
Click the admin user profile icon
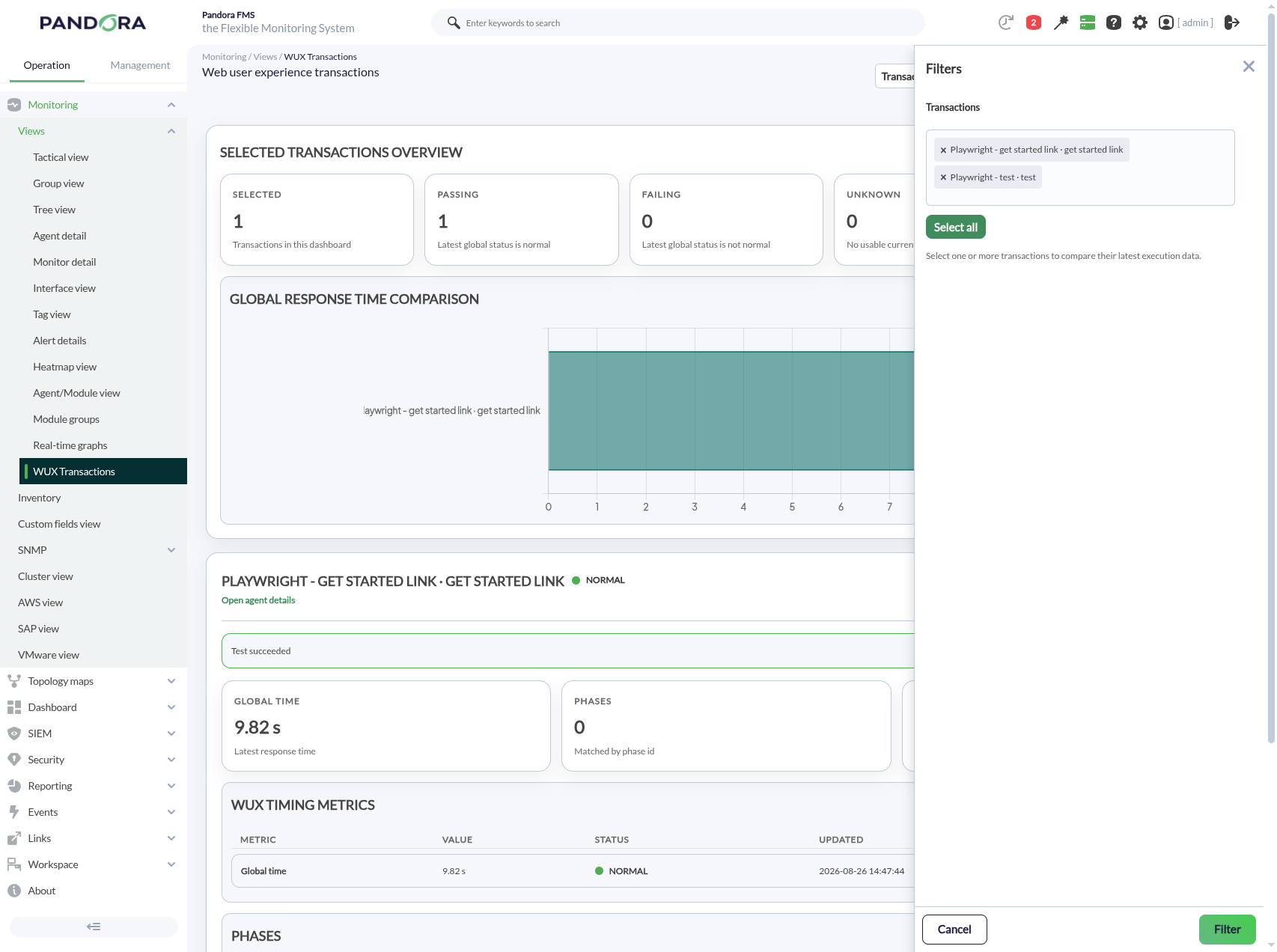point(1165,22)
